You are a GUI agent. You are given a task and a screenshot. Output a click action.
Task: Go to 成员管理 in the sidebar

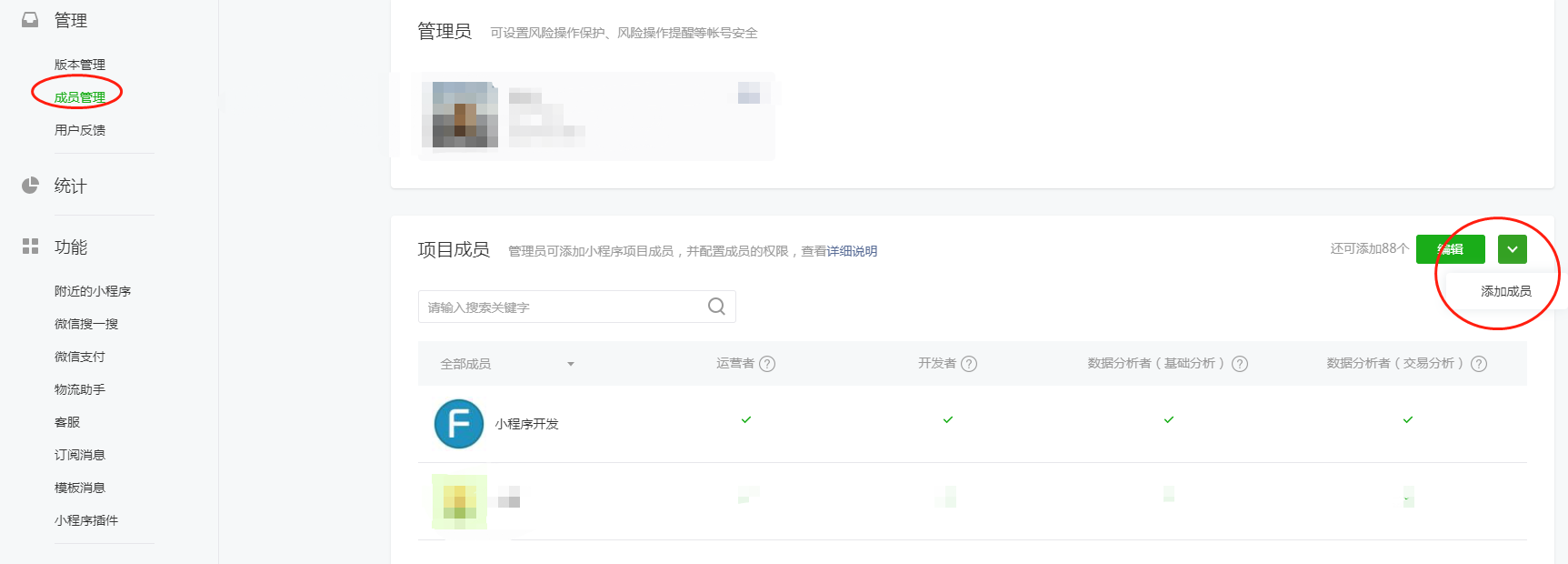pos(80,97)
